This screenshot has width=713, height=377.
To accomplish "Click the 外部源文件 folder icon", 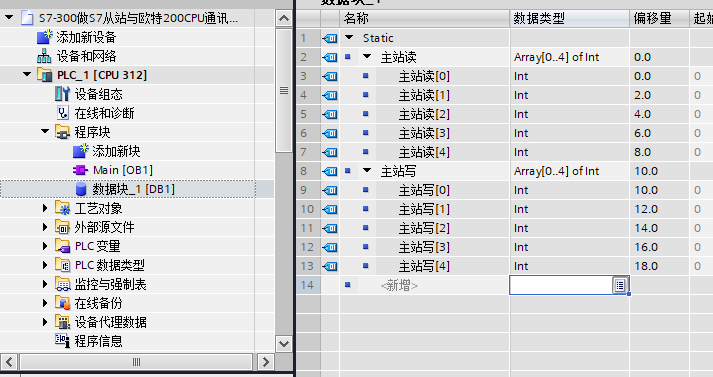I will (62, 227).
